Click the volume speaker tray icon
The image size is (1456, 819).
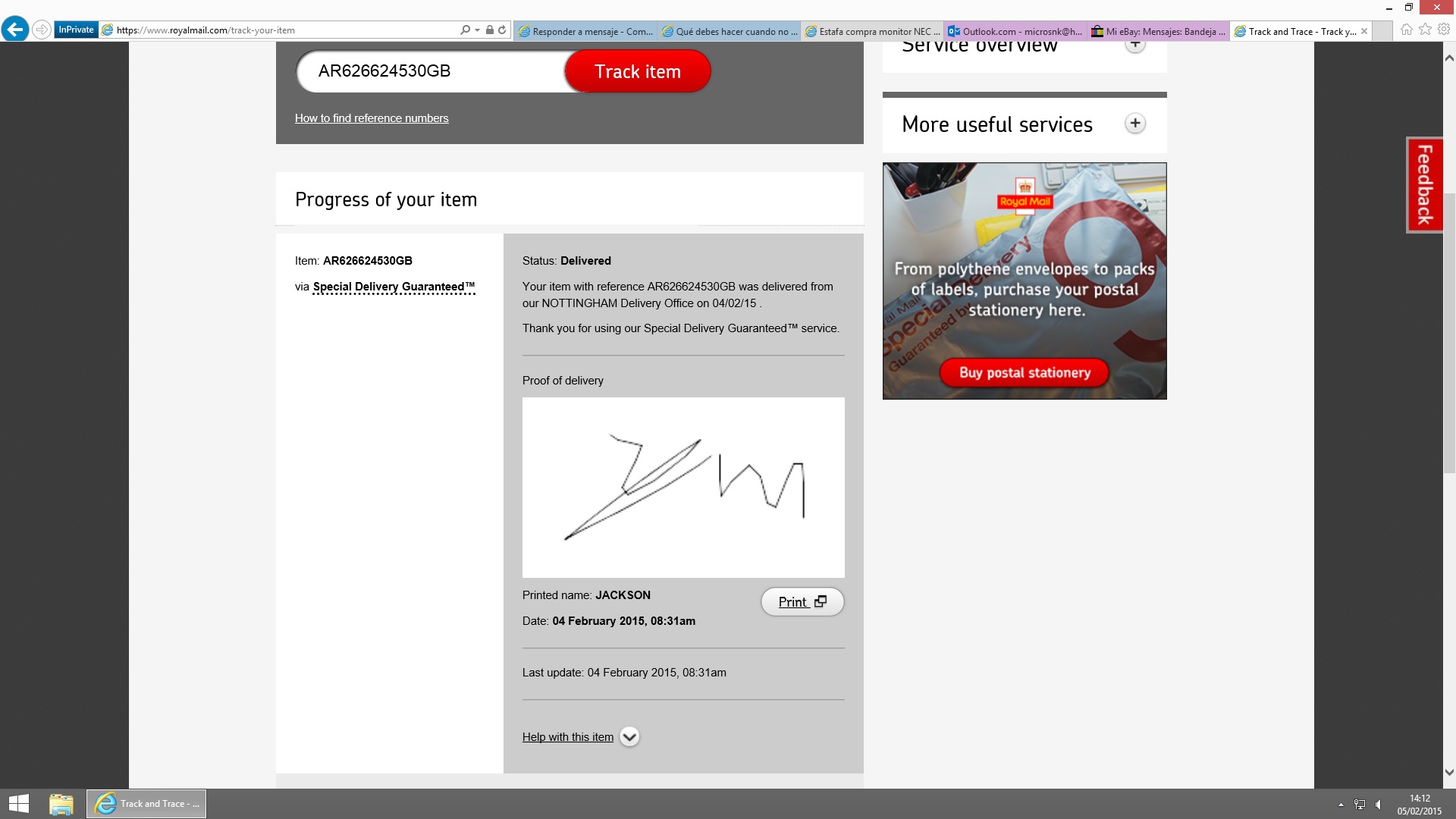point(1379,805)
